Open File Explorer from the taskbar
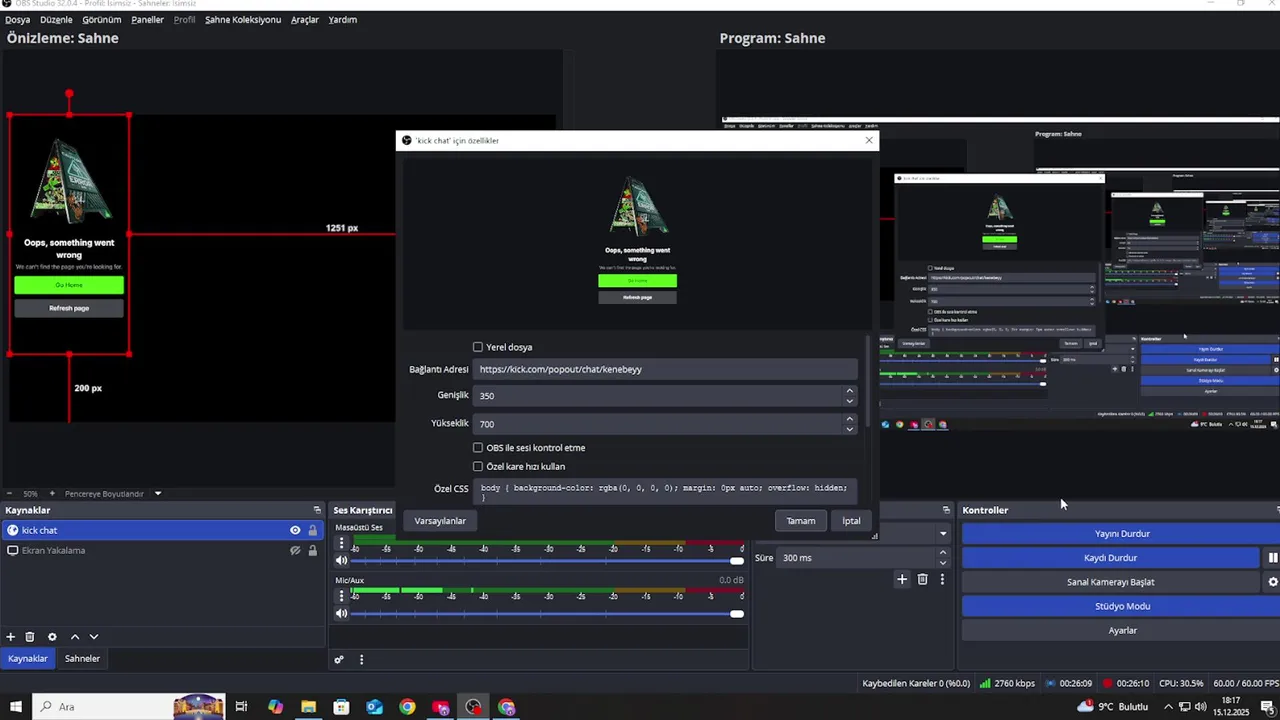 point(309,707)
